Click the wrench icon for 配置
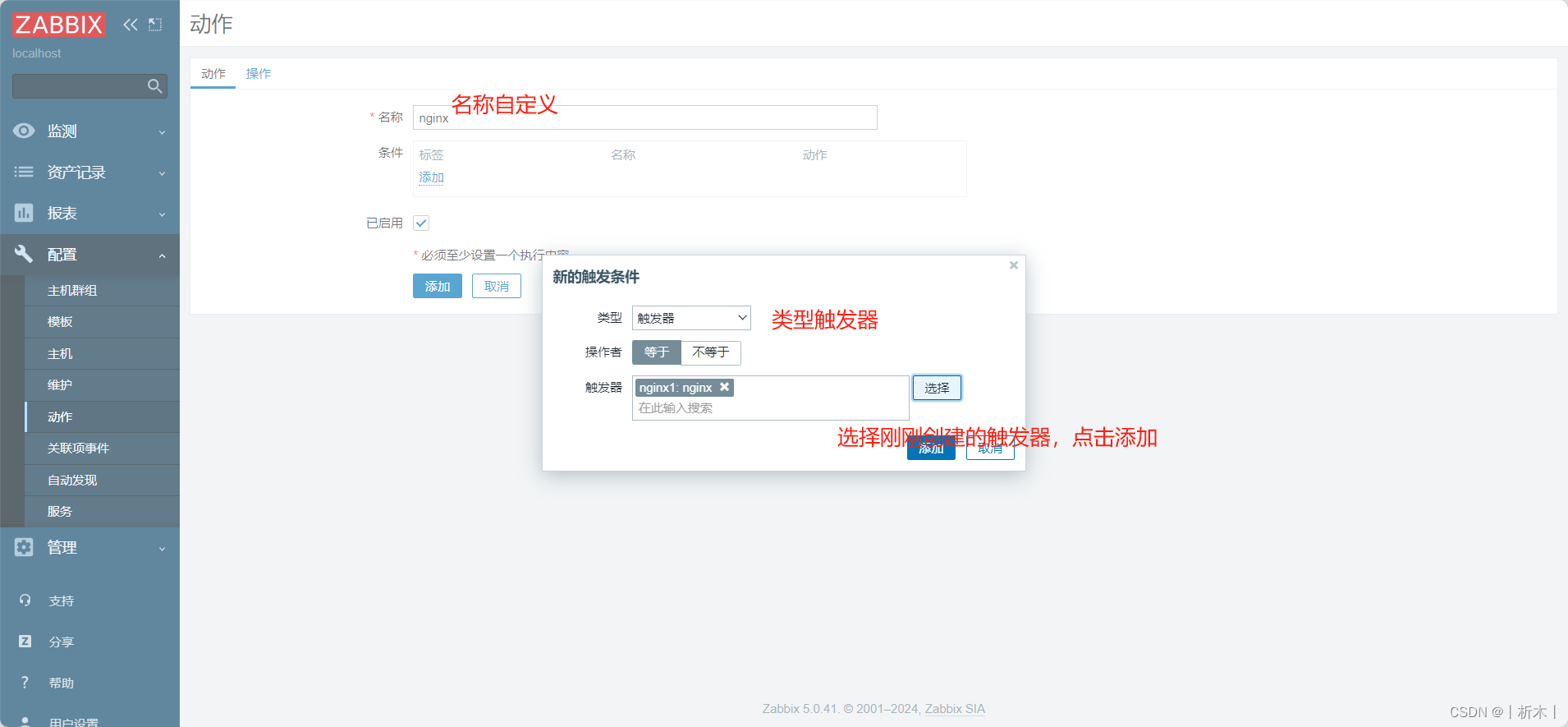Screen dimensions: 1568x727 coord(24,254)
